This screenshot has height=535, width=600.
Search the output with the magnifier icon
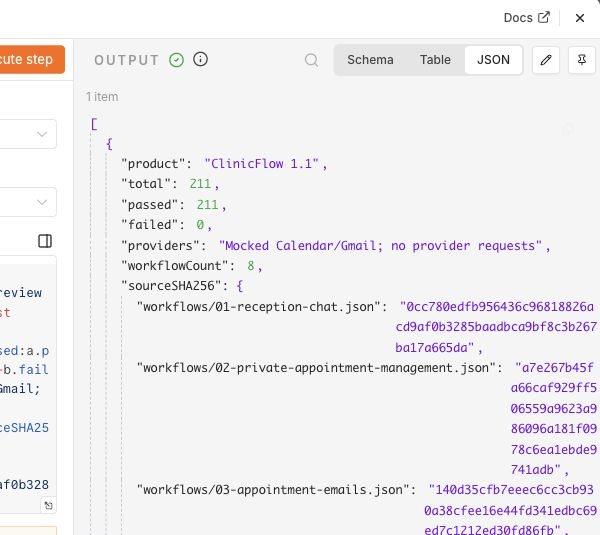pyautogui.click(x=311, y=60)
